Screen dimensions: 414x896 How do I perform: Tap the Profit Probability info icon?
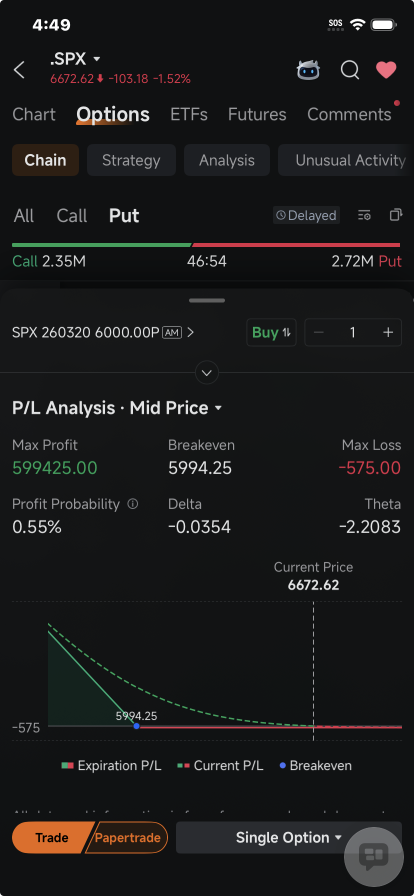pyautogui.click(x=133, y=504)
